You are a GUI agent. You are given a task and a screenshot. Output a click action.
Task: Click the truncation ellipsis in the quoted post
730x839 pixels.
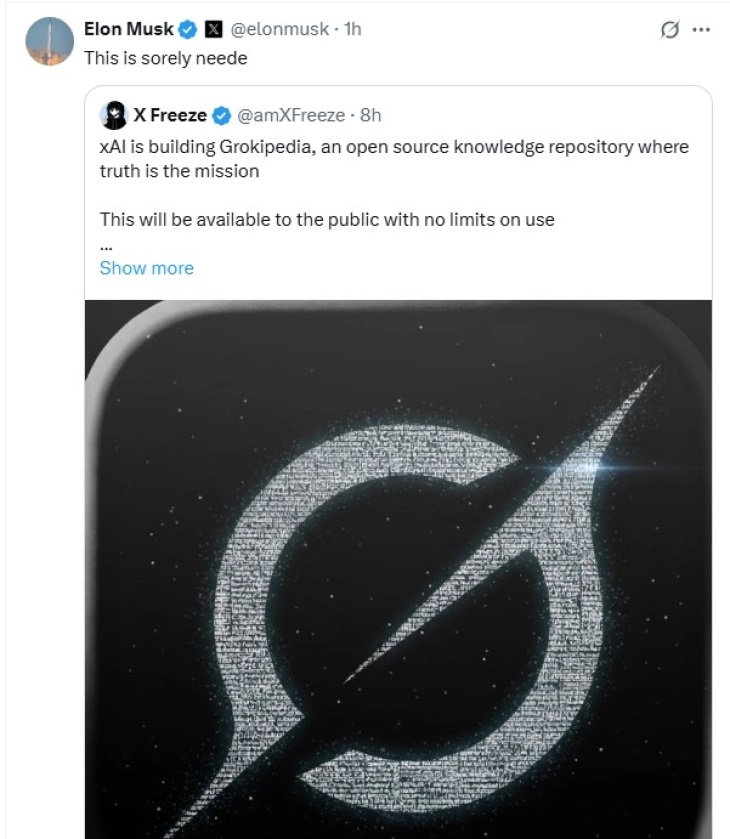pos(106,243)
